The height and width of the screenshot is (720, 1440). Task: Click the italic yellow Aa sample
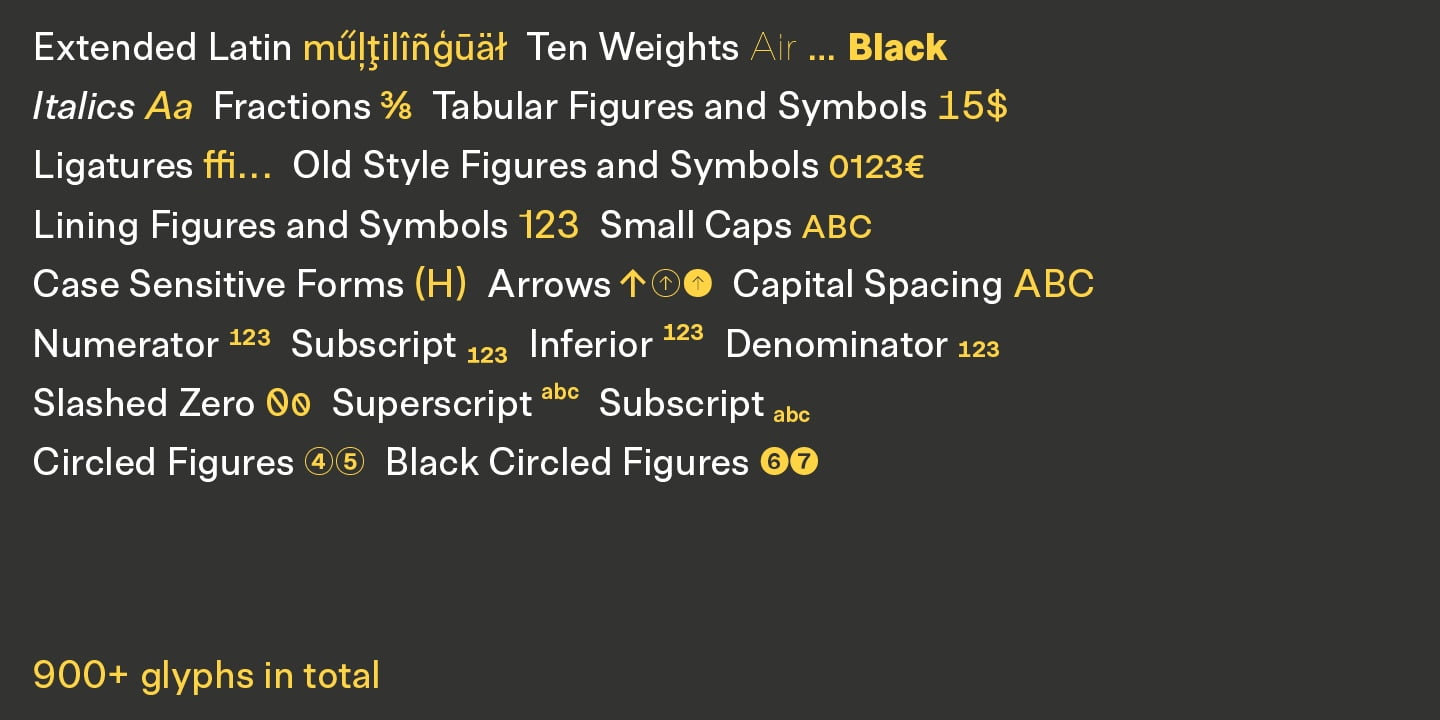169,107
